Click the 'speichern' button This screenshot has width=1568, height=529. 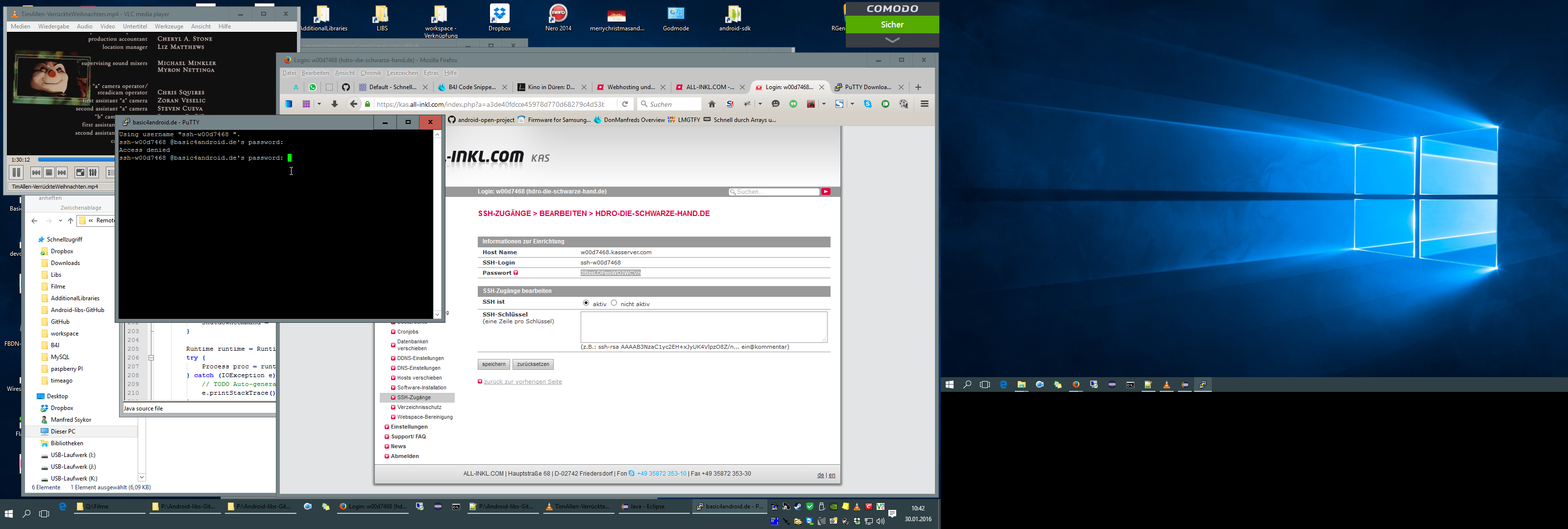pos(493,364)
